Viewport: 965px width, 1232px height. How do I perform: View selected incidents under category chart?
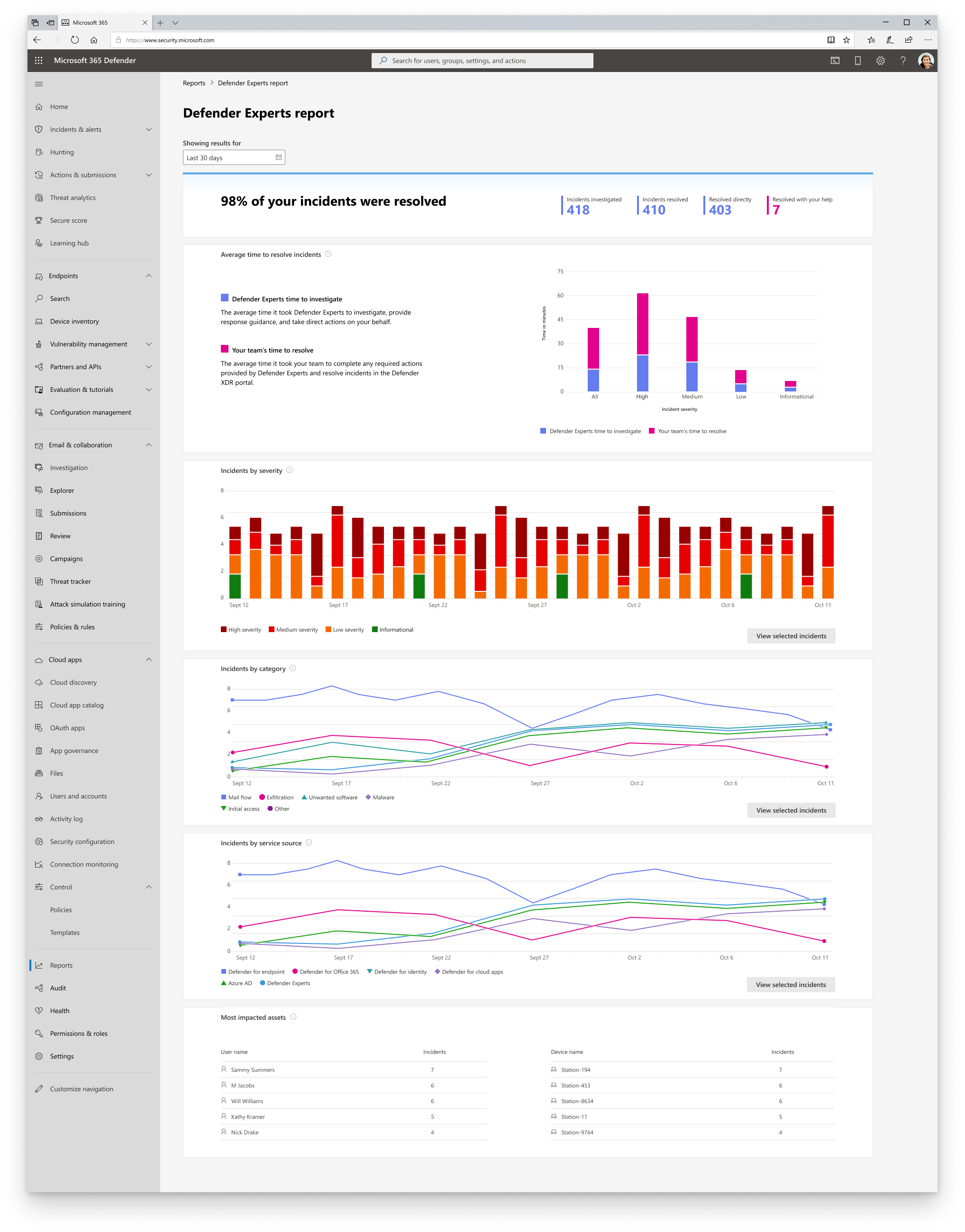point(791,810)
